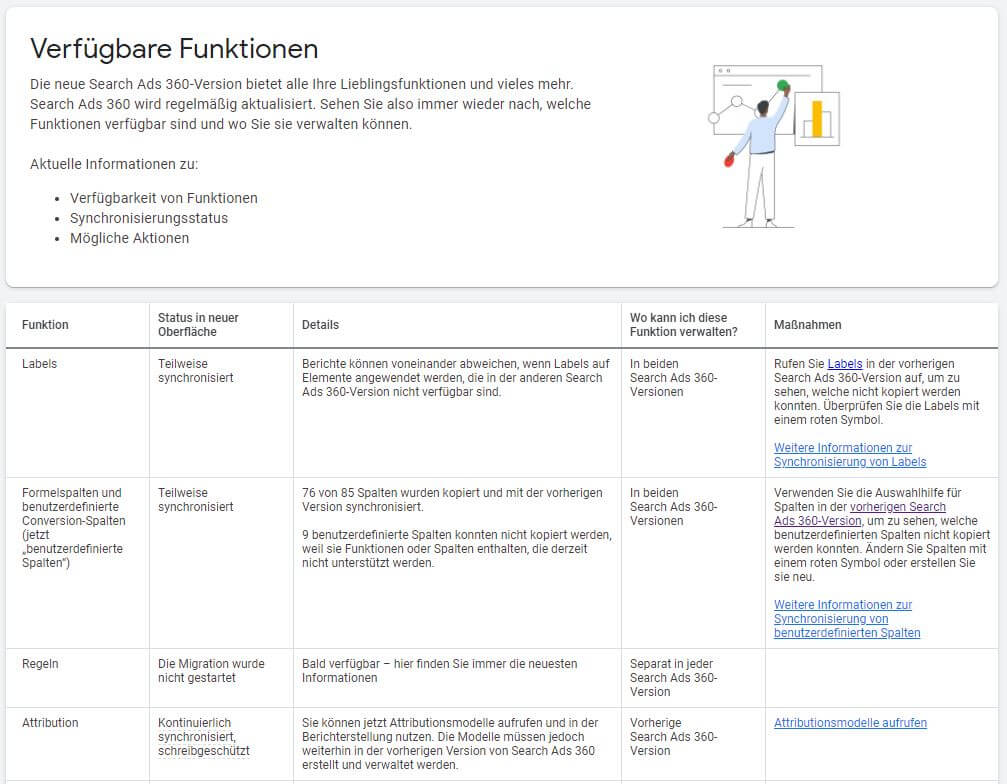Click the "Verfügbare Funktionen" page heading
The width and height of the screenshot is (1007, 784).
(174, 48)
